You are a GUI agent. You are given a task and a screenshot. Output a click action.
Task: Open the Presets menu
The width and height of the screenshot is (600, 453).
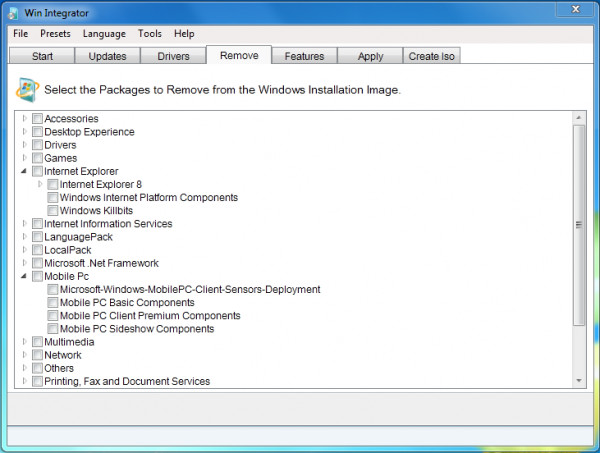click(x=55, y=34)
